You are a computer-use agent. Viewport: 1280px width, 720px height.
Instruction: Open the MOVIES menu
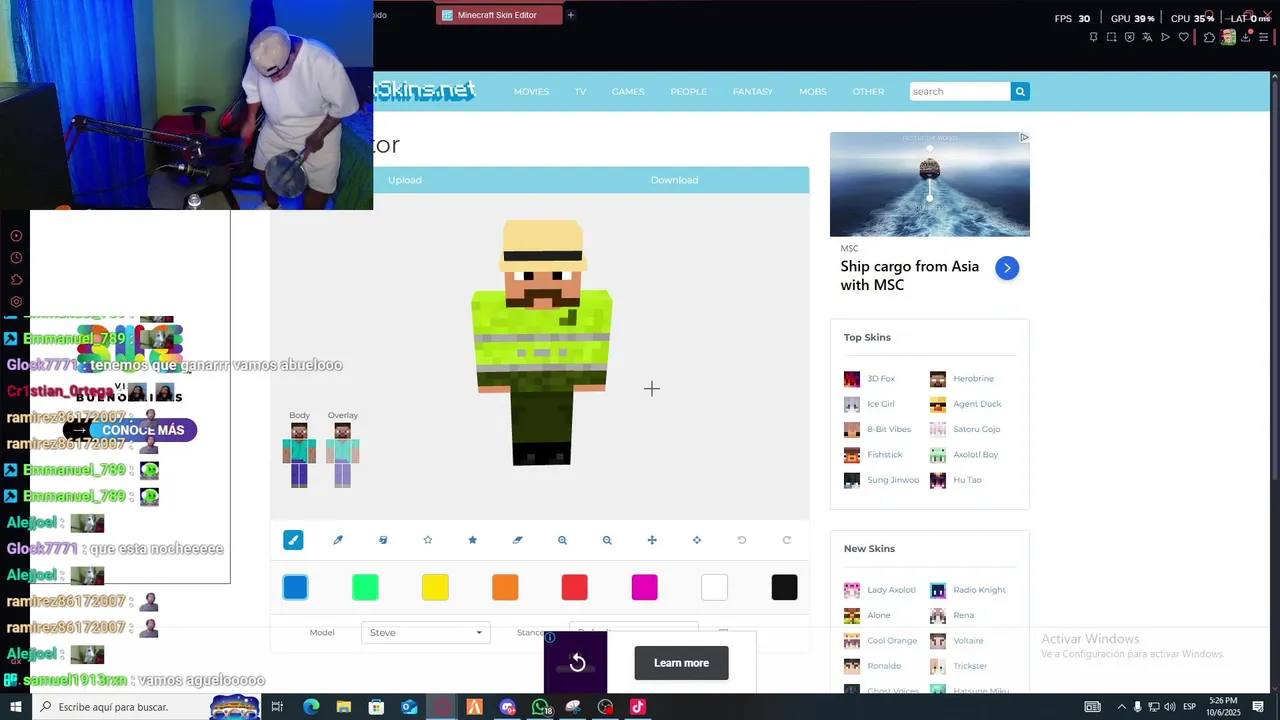(531, 91)
